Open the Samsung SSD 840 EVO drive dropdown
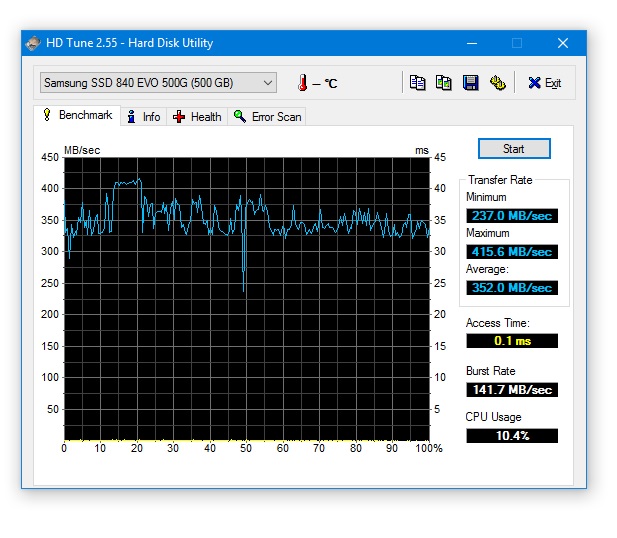Image resolution: width=617 pixels, height=538 pixels. 159,83
